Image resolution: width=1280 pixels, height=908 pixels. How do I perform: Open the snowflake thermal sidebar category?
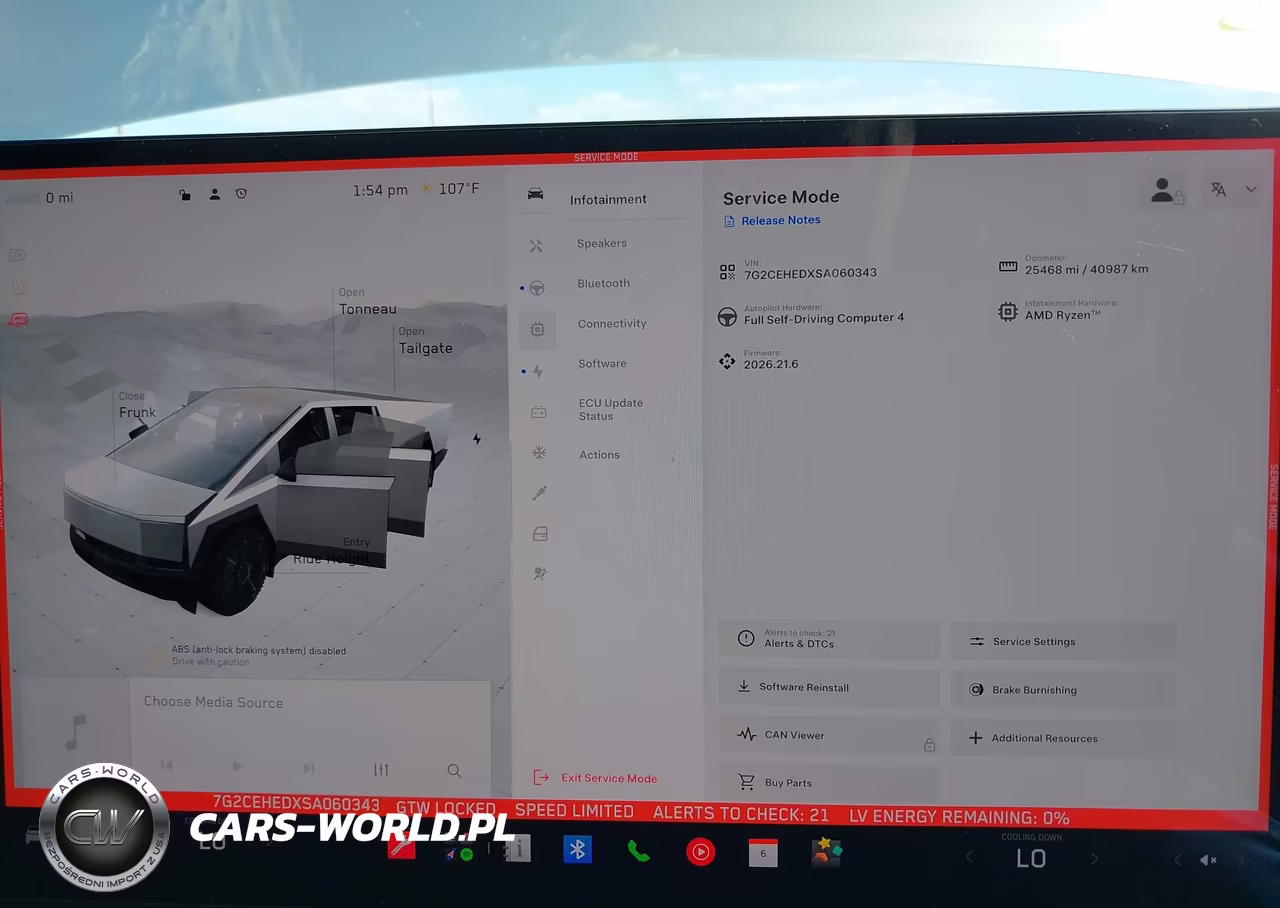pos(539,453)
